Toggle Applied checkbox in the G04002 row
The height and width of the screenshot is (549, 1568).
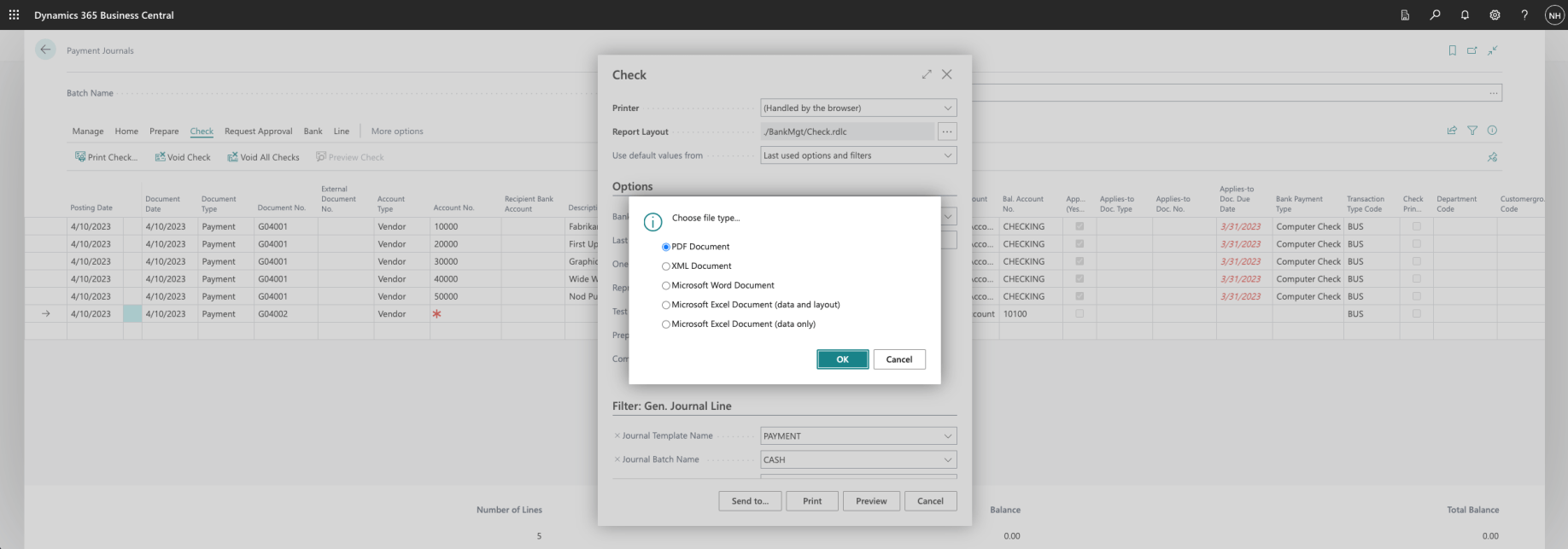click(1079, 313)
